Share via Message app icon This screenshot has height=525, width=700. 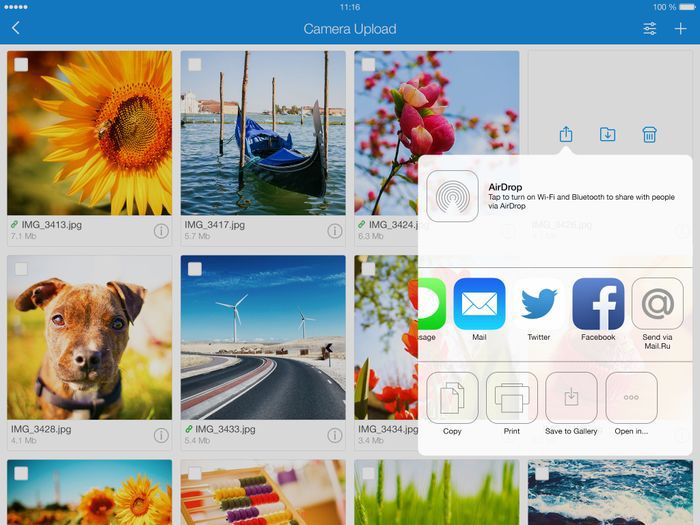pyautogui.click(x=432, y=304)
